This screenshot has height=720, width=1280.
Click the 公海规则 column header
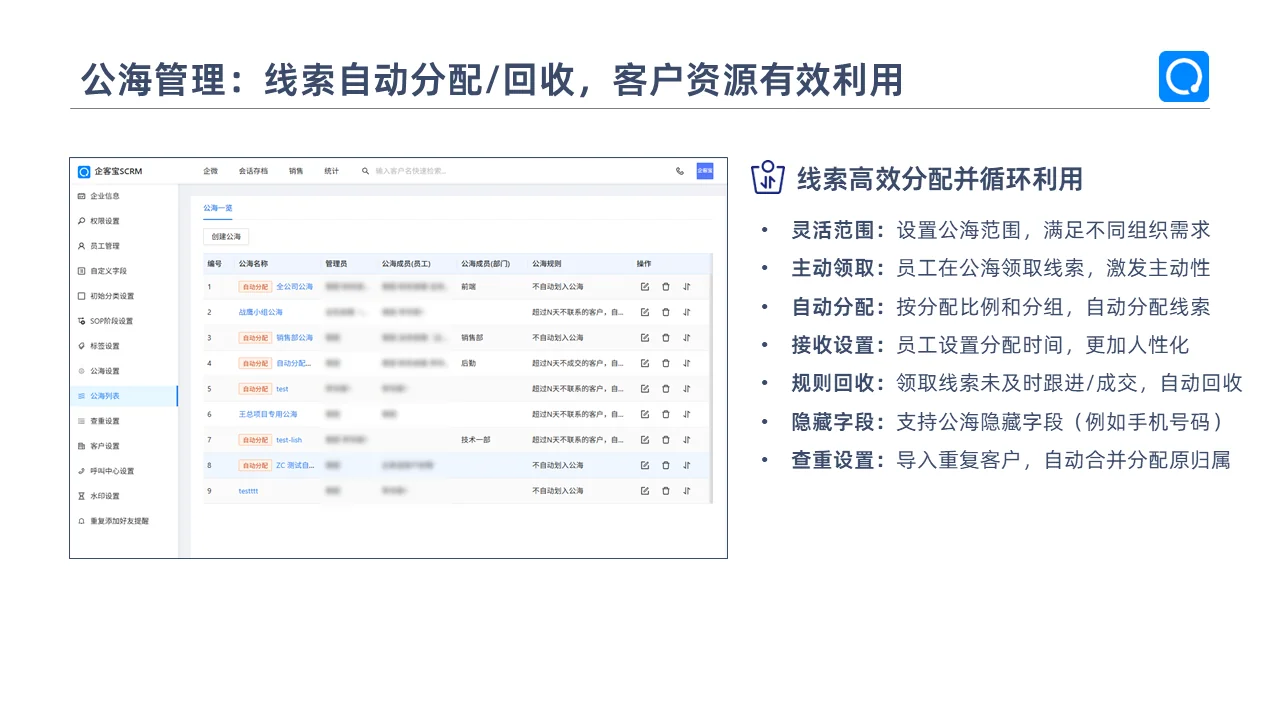pos(547,264)
